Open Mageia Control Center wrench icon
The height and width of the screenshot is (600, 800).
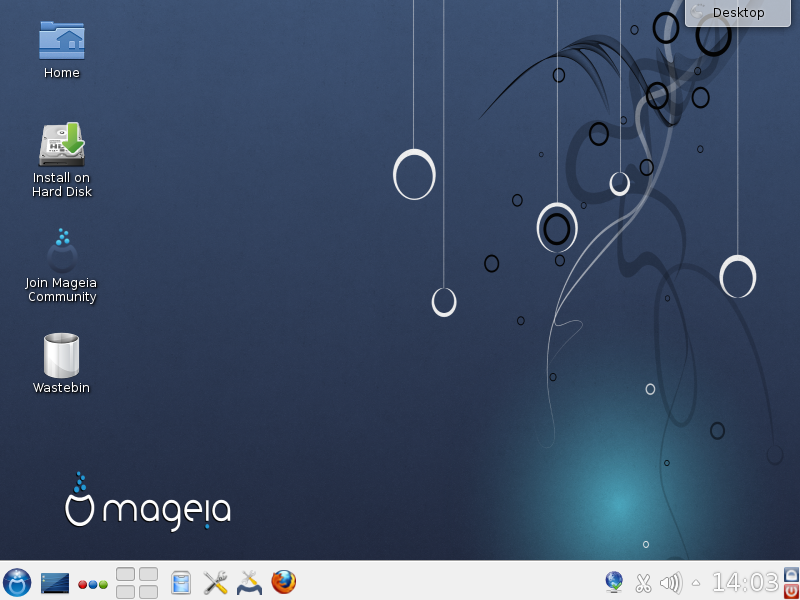pos(215,582)
